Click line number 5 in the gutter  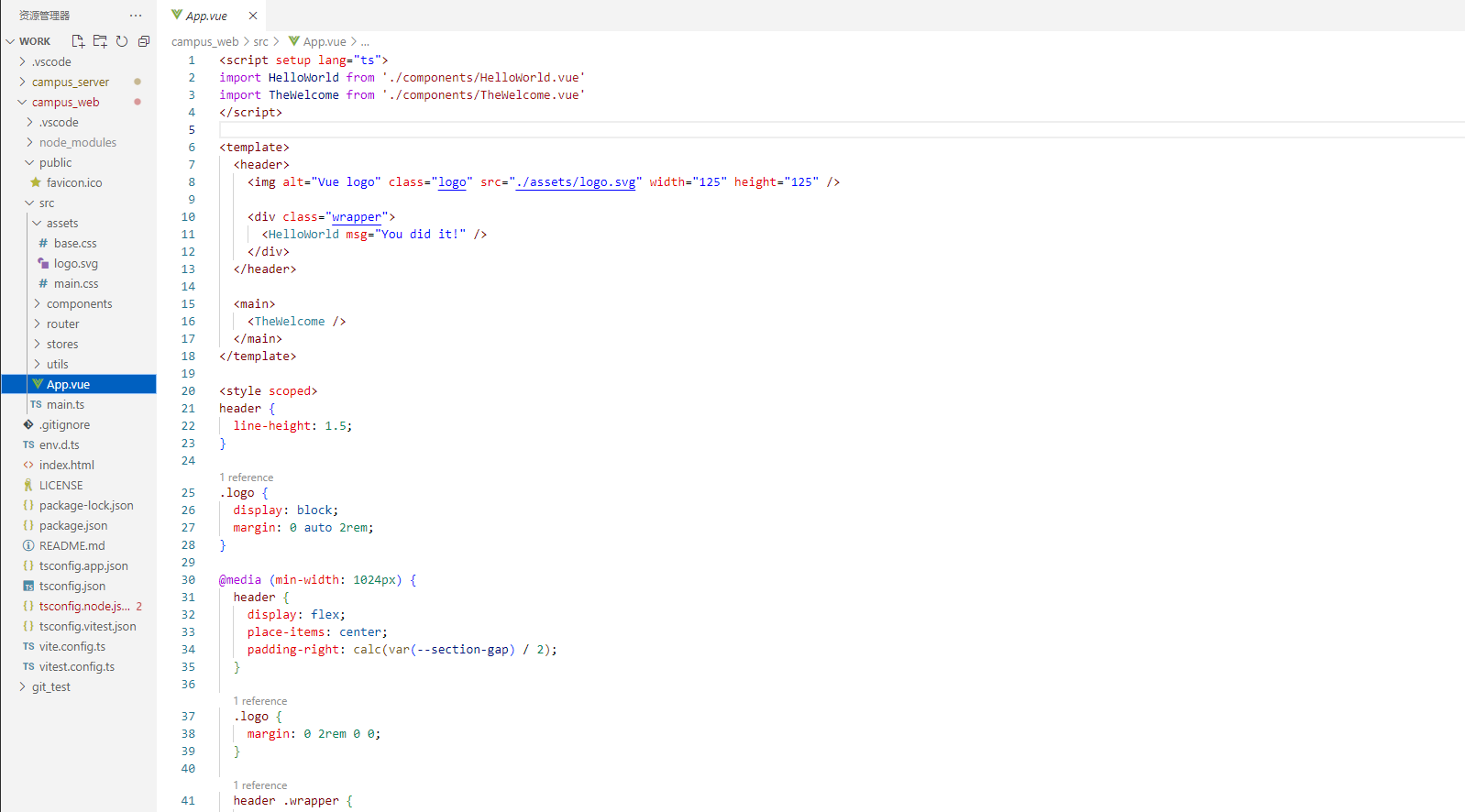pyautogui.click(x=192, y=130)
